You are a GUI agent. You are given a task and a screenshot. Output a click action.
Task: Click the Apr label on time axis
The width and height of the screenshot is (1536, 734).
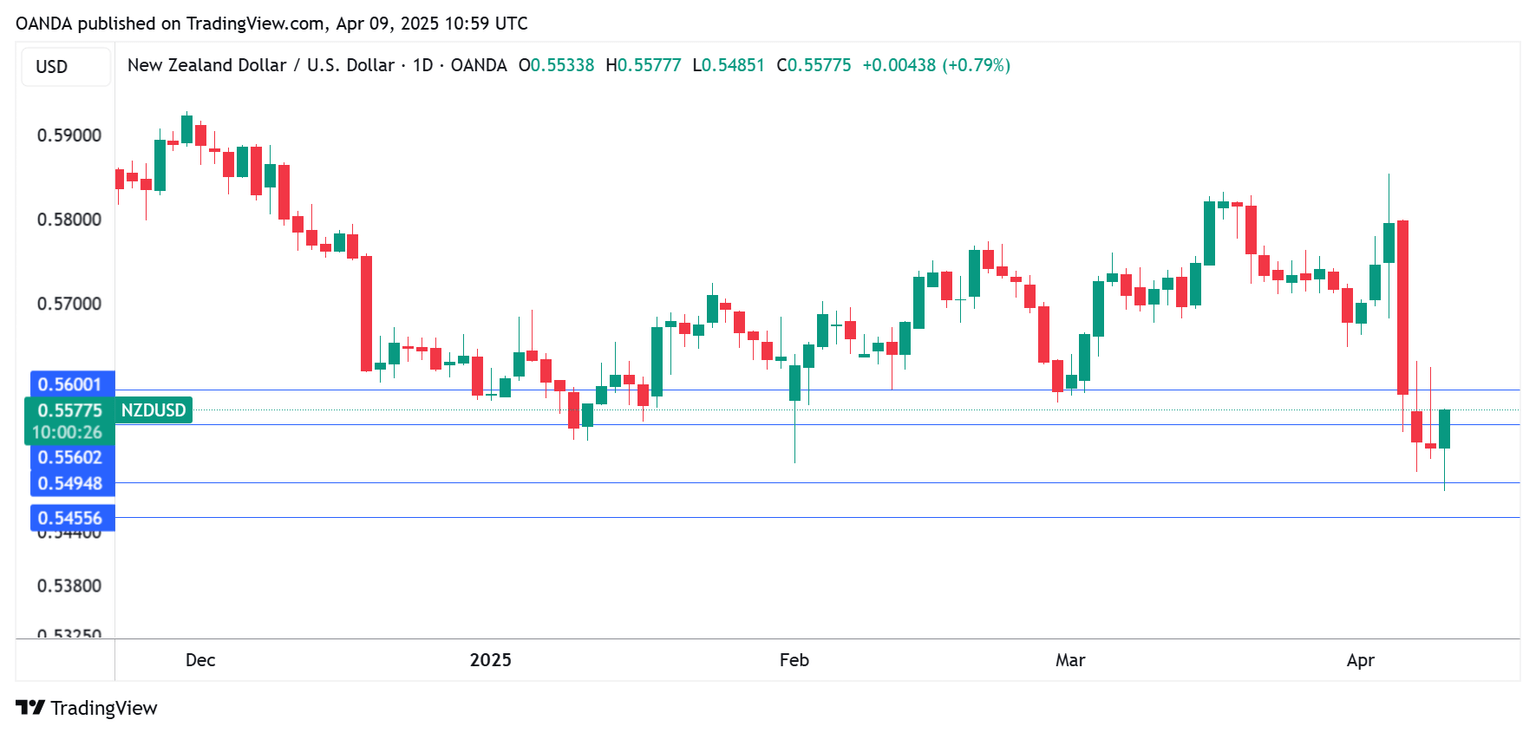coord(1360,660)
